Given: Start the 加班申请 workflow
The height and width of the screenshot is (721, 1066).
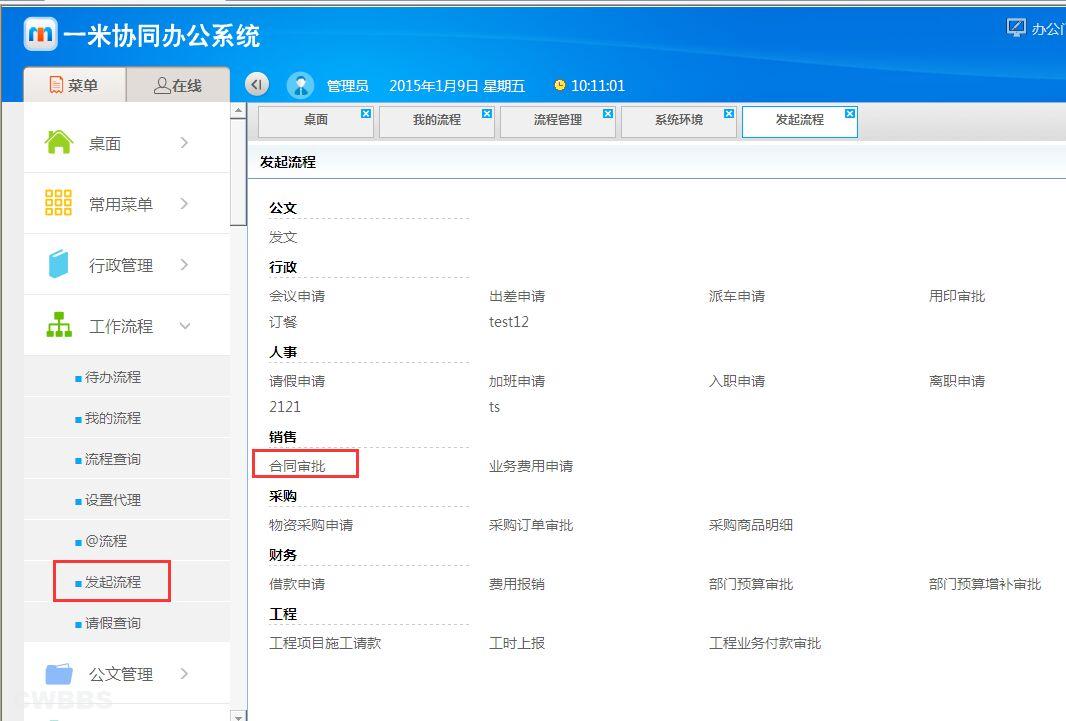Looking at the screenshot, I should click(517, 381).
